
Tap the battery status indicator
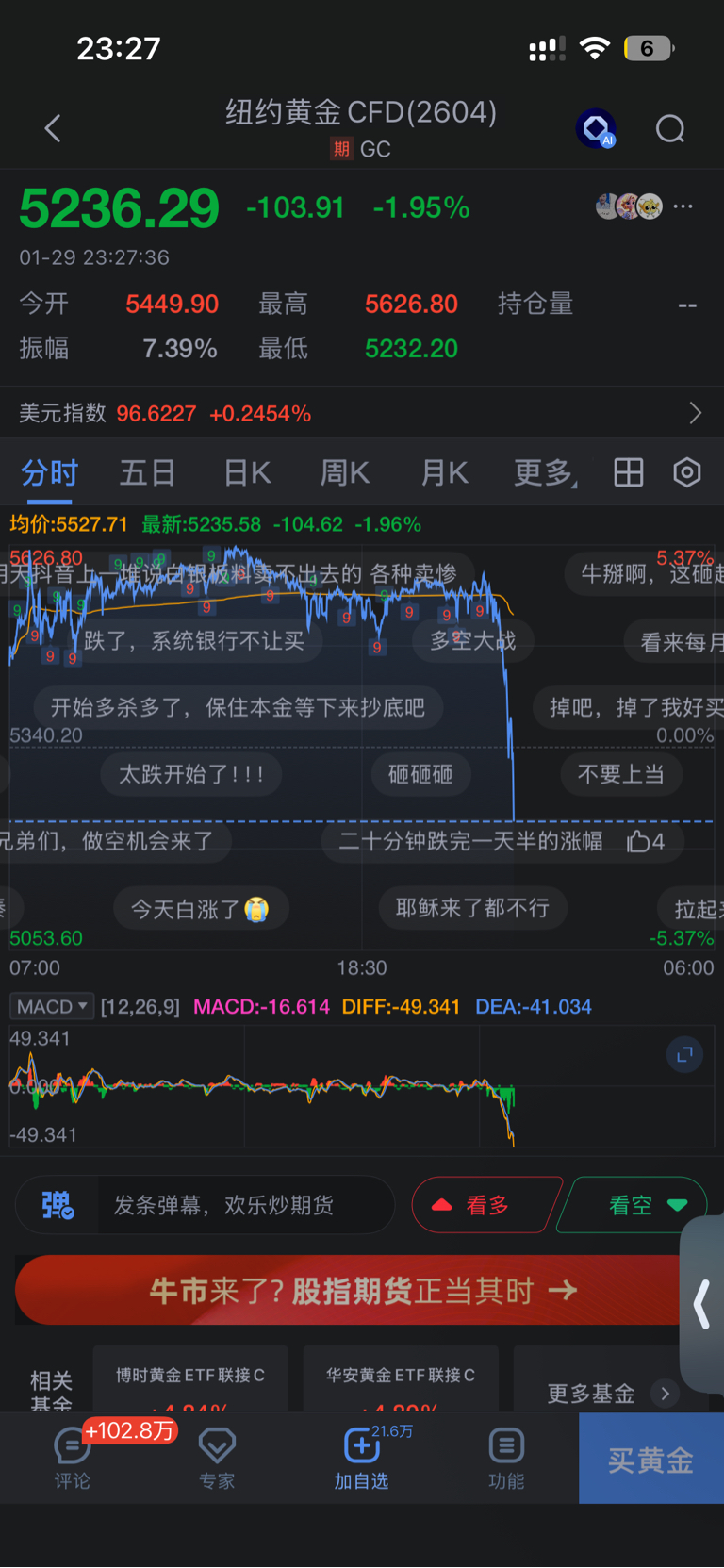point(649,48)
